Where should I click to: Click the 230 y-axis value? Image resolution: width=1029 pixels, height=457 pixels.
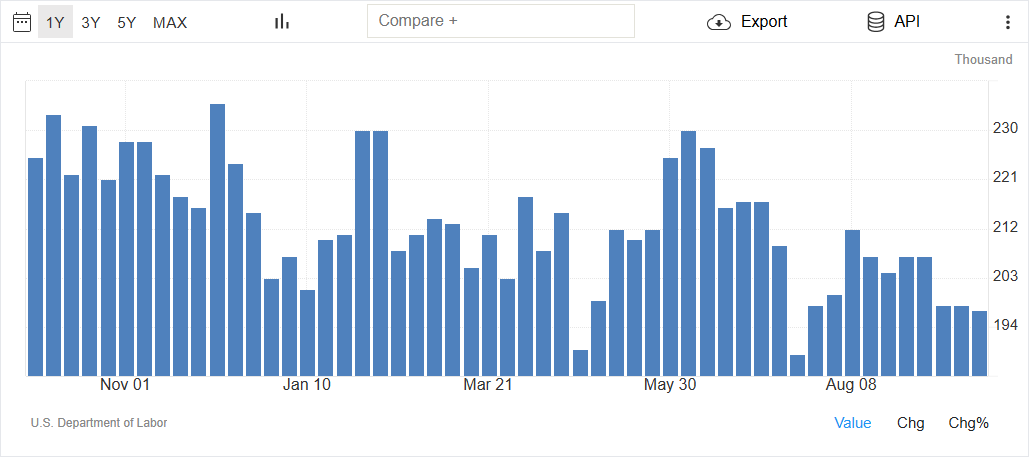[x=1005, y=128]
